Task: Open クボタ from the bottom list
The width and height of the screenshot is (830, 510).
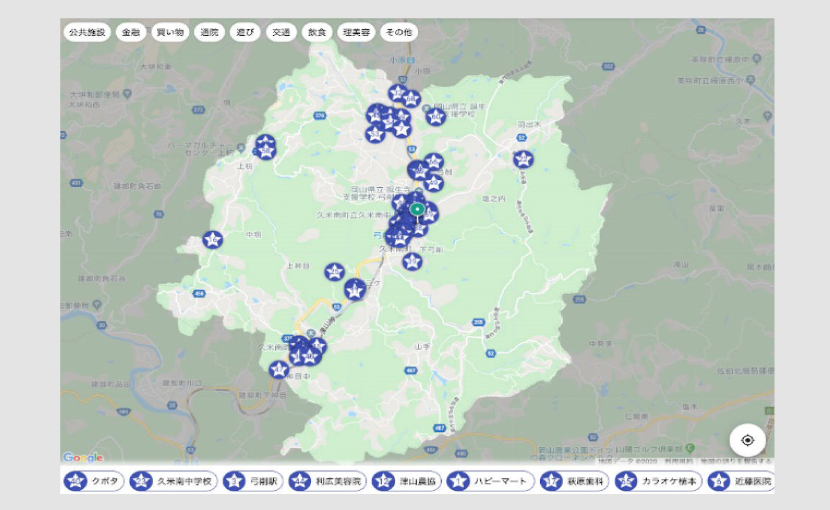Action: tap(94, 481)
